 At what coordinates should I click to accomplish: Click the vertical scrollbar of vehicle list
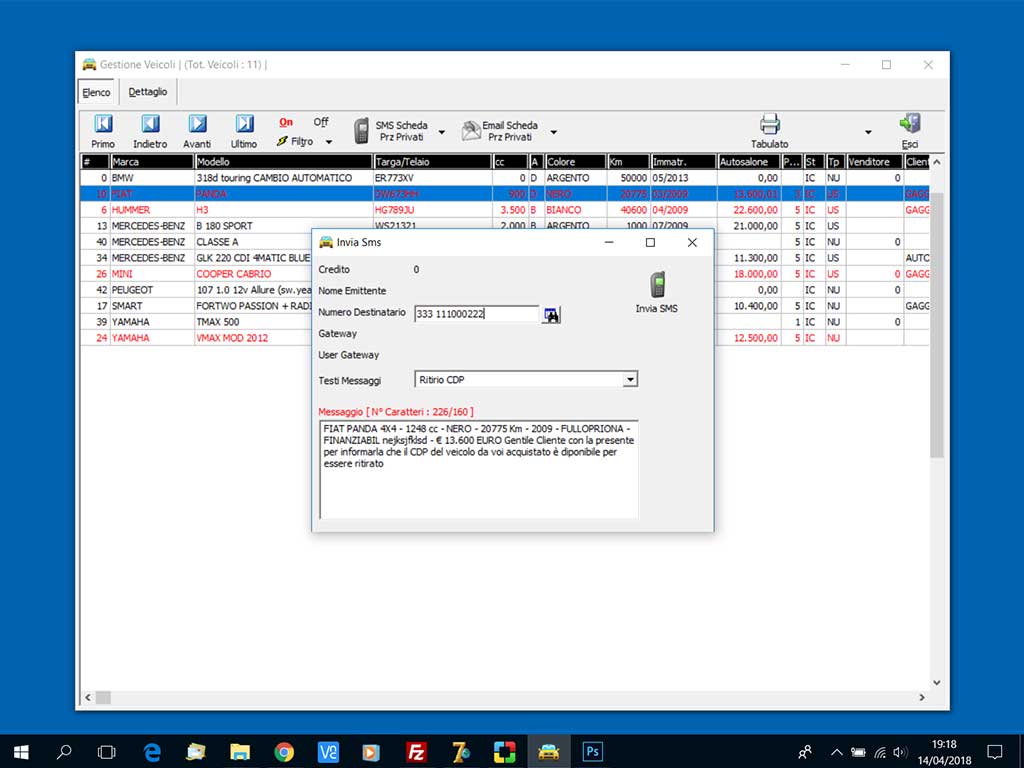tap(936, 325)
